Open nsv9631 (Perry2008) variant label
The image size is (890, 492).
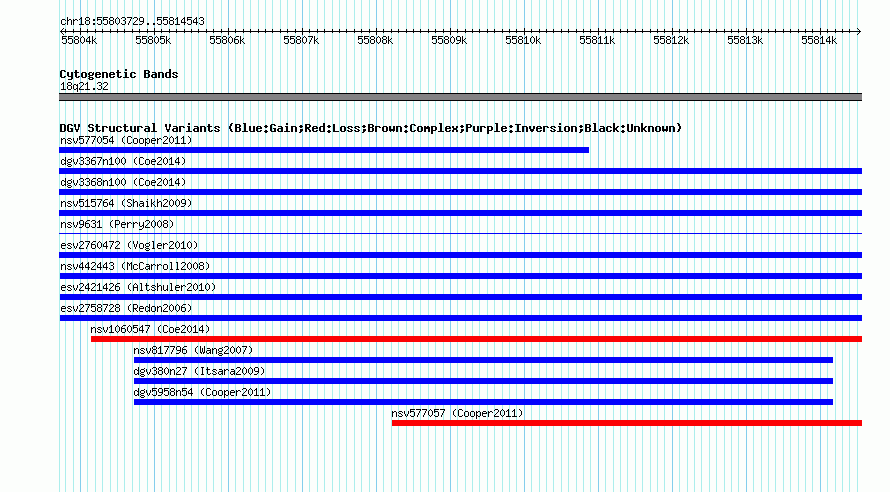pos(117,224)
